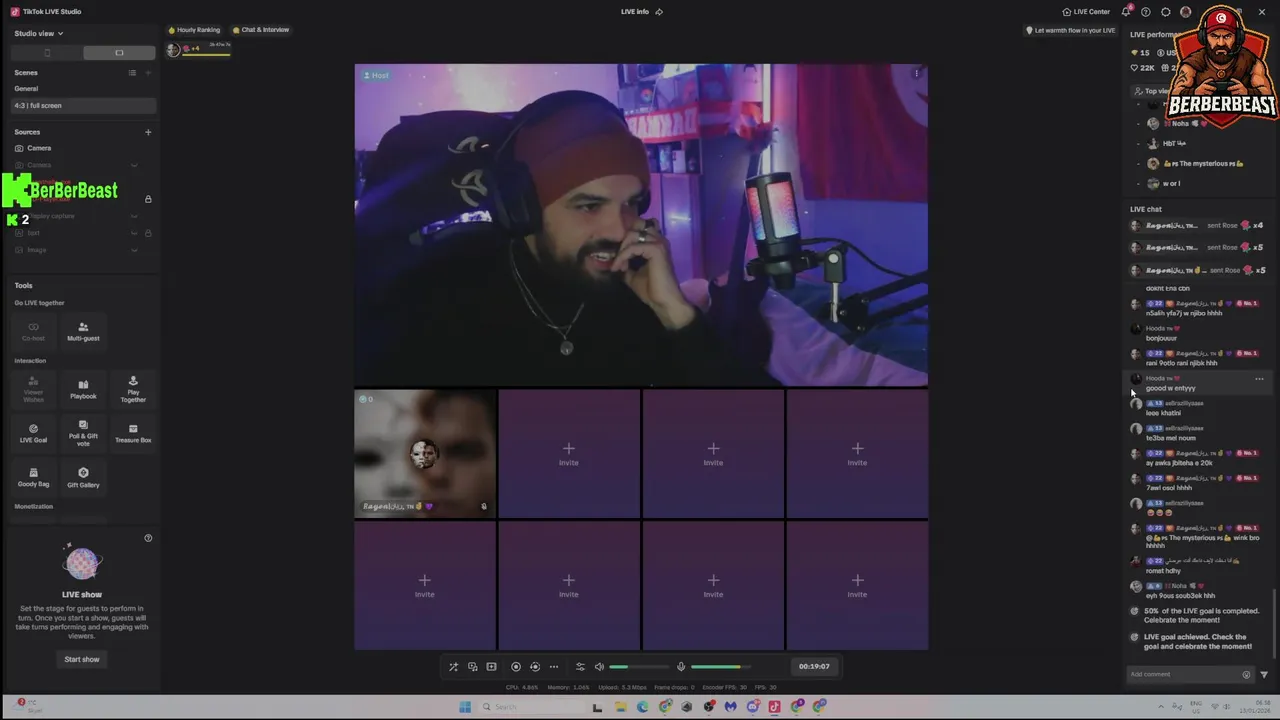1280x720 pixels.
Task: Open the notifications bell
Action: click(x=1126, y=12)
